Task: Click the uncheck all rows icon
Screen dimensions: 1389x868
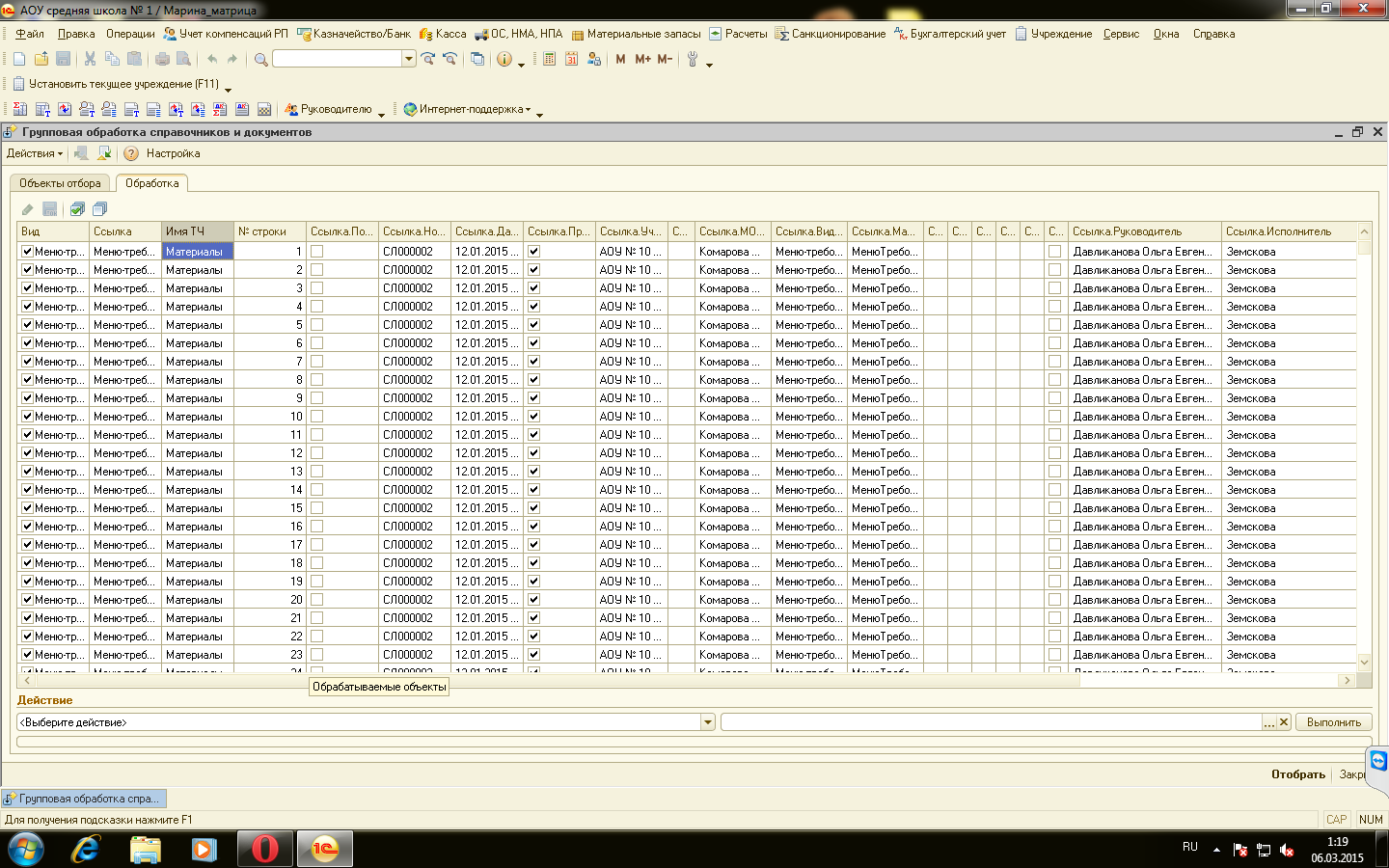Action: pos(99,209)
